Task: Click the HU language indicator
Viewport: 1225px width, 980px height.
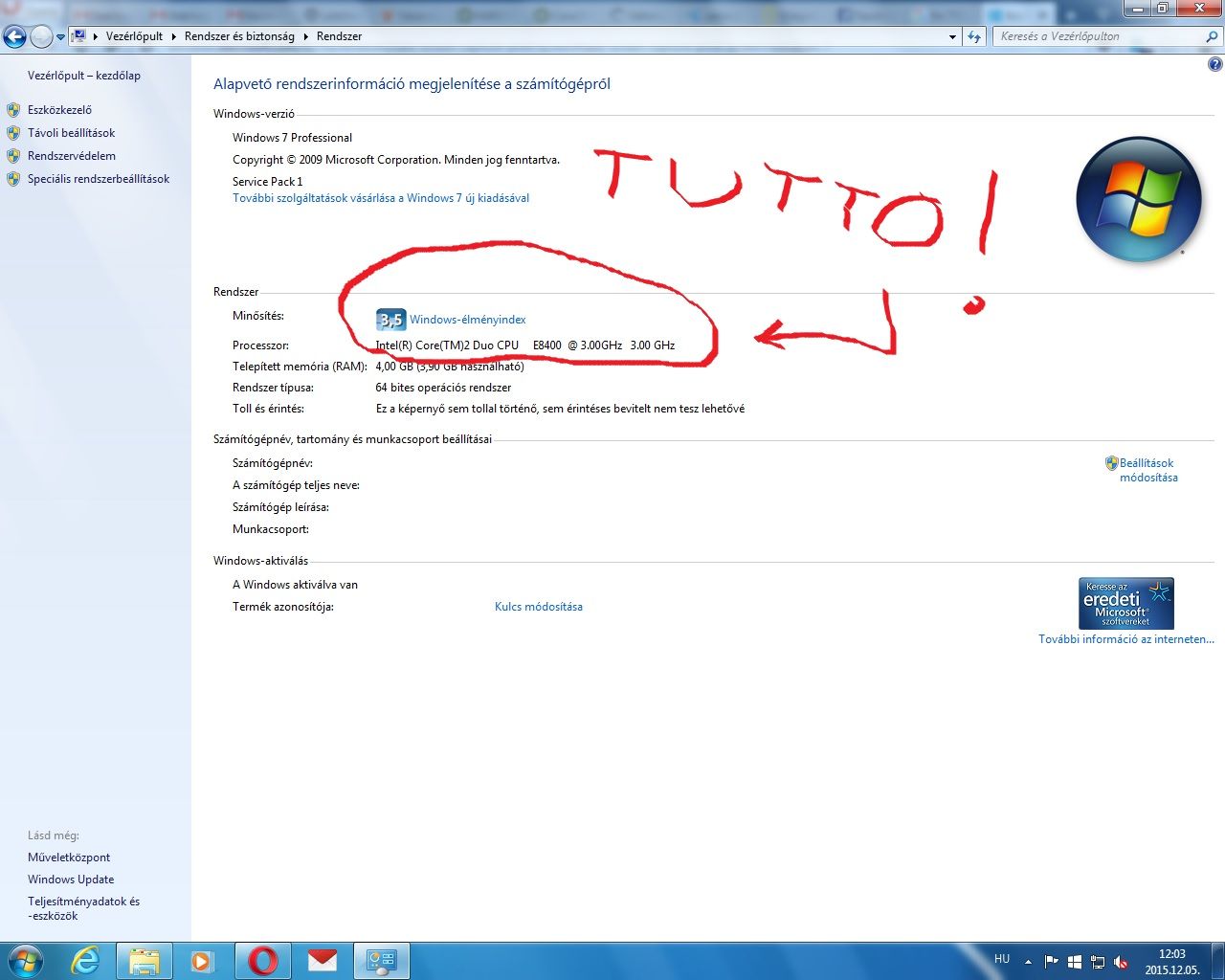Action: click(x=1002, y=959)
